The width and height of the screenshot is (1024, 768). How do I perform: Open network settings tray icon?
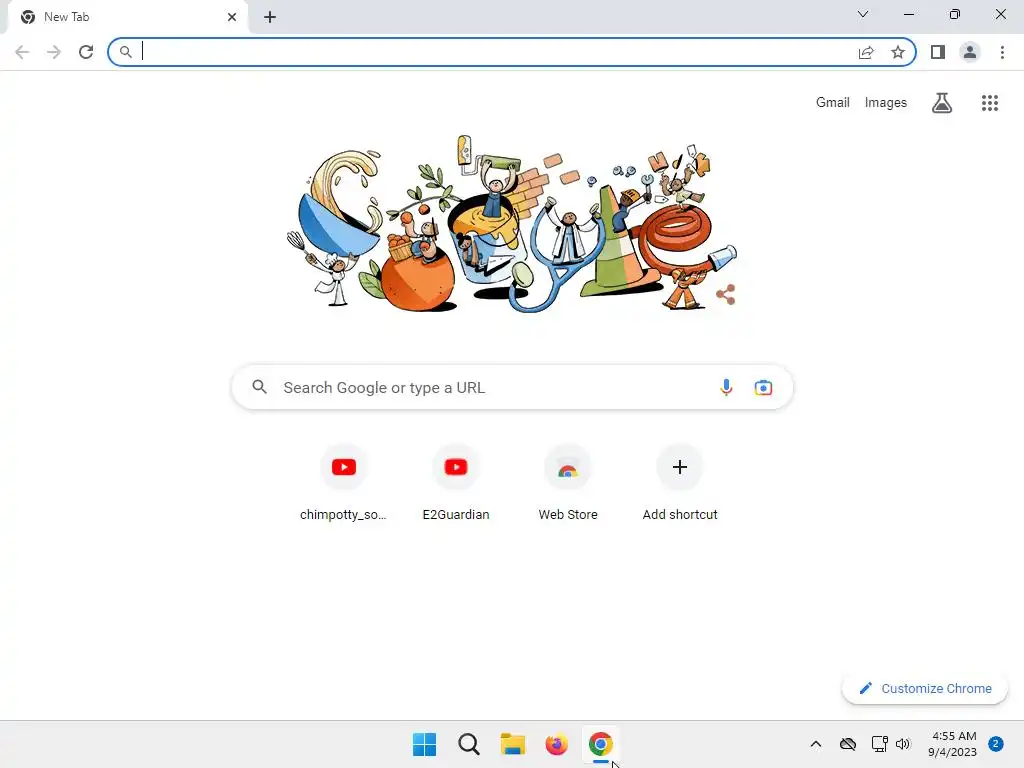coord(880,744)
